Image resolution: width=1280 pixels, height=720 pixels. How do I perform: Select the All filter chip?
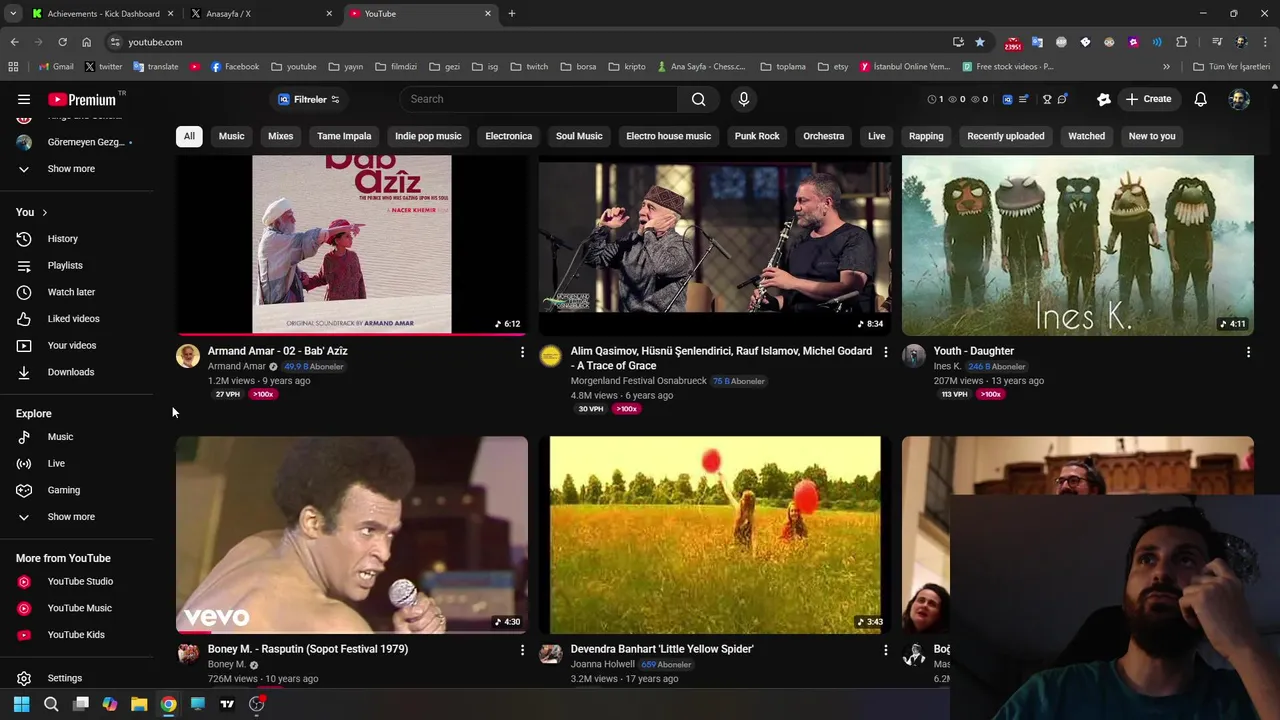[x=189, y=136]
